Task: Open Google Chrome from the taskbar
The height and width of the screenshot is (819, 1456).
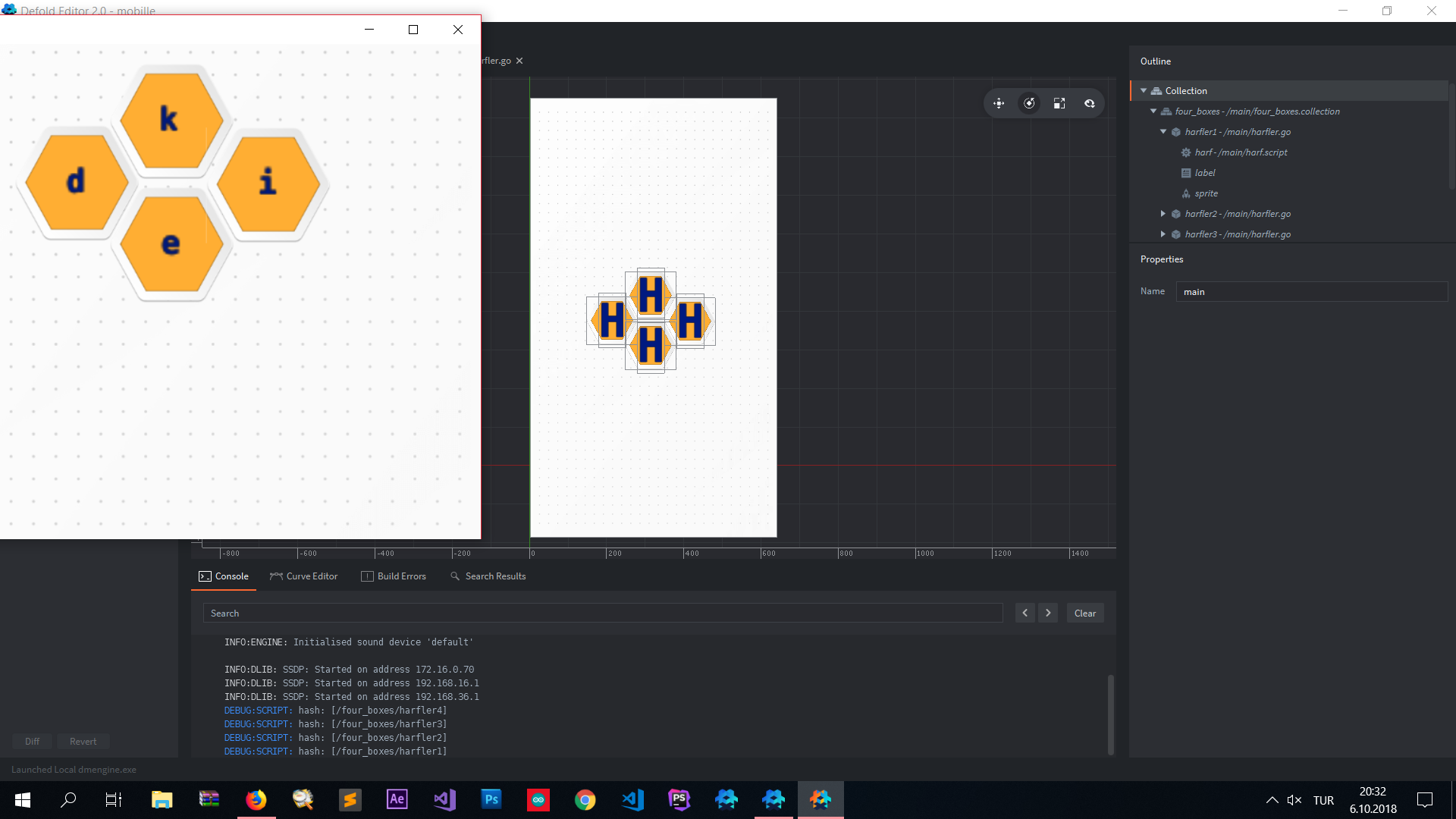Action: 585,800
